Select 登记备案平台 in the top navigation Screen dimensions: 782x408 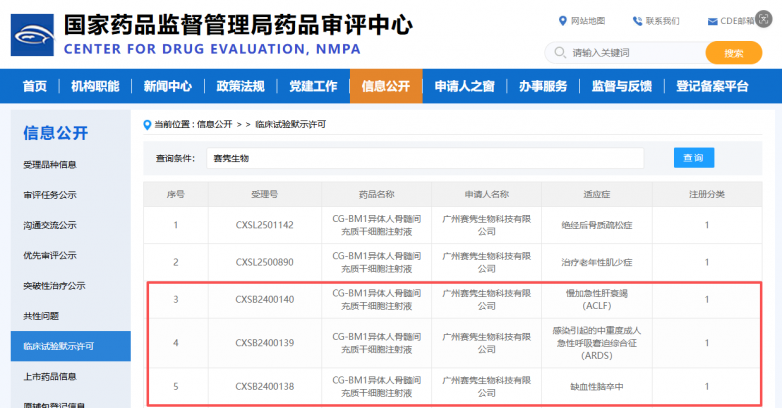click(x=712, y=86)
